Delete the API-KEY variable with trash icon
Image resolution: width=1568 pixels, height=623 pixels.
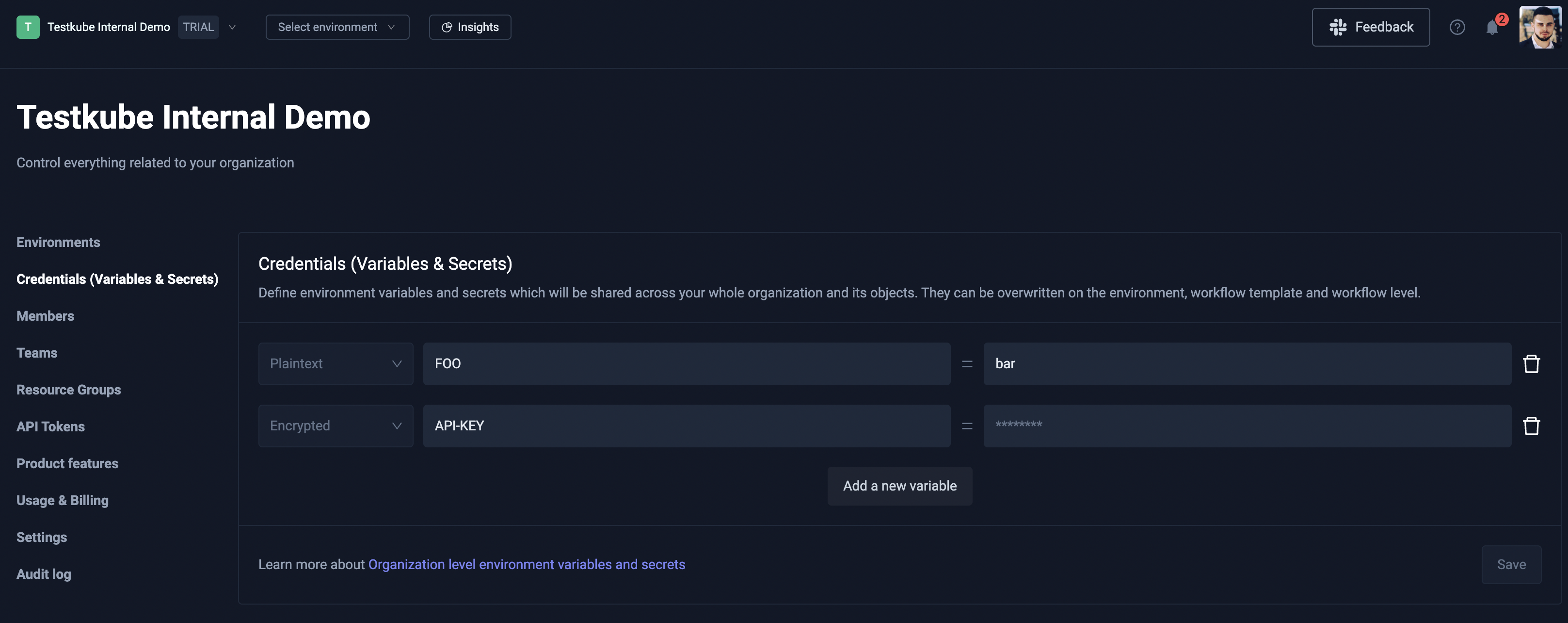1531,426
